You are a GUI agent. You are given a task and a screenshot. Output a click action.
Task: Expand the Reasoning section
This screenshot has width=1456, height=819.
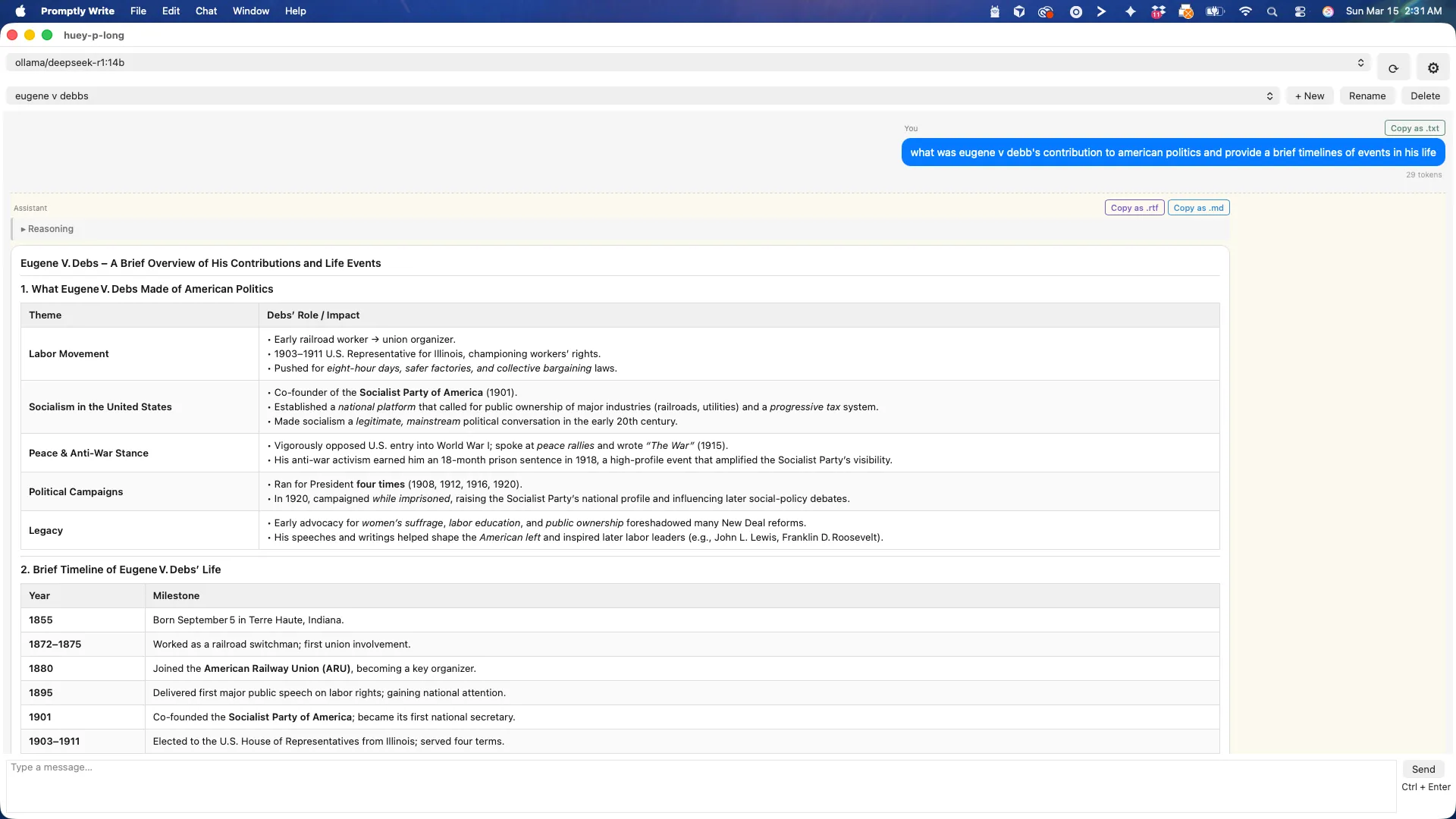click(x=48, y=228)
